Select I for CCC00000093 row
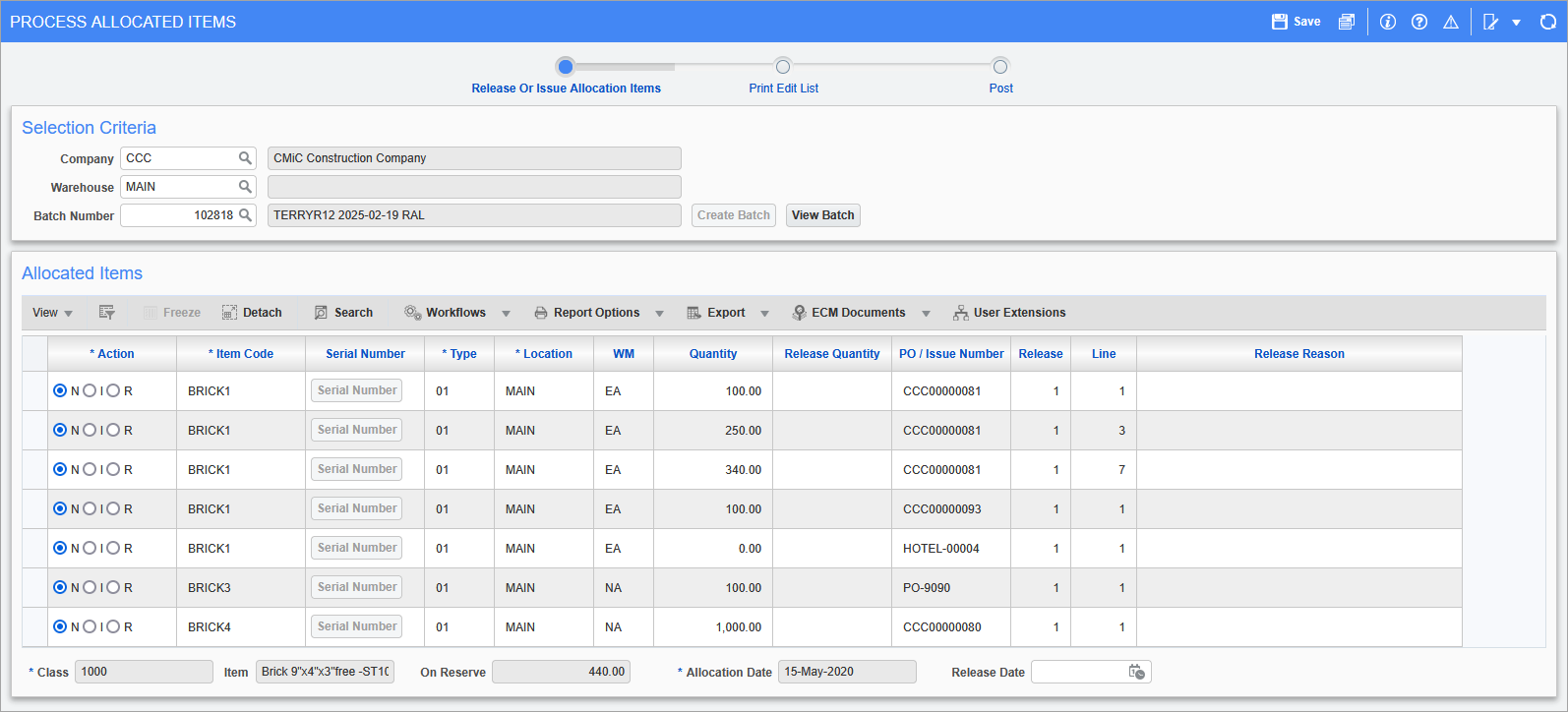The height and width of the screenshot is (712, 1568). pos(90,508)
